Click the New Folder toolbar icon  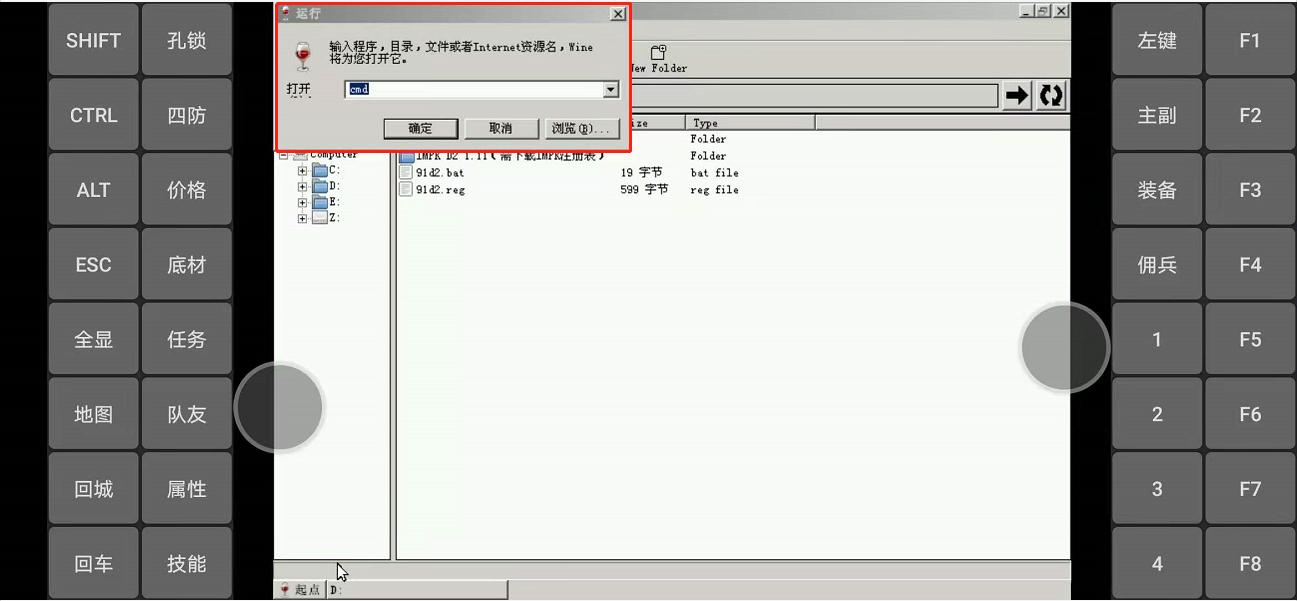point(657,57)
